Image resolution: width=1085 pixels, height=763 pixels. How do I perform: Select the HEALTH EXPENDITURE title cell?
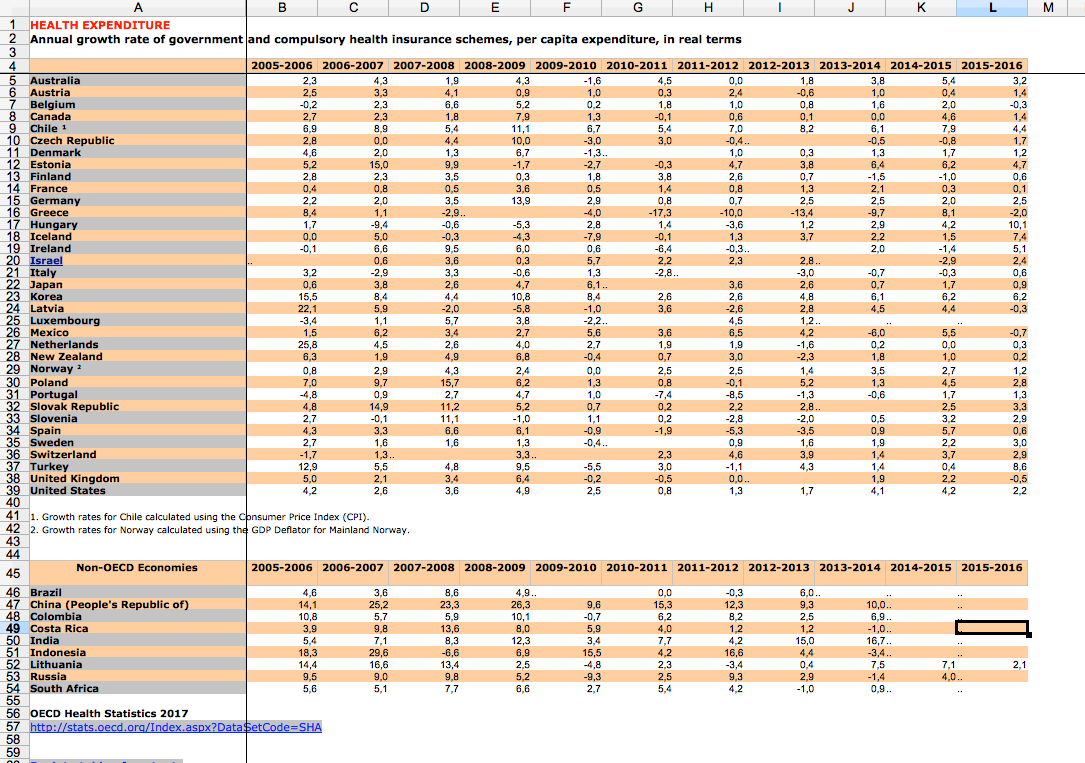100,25
